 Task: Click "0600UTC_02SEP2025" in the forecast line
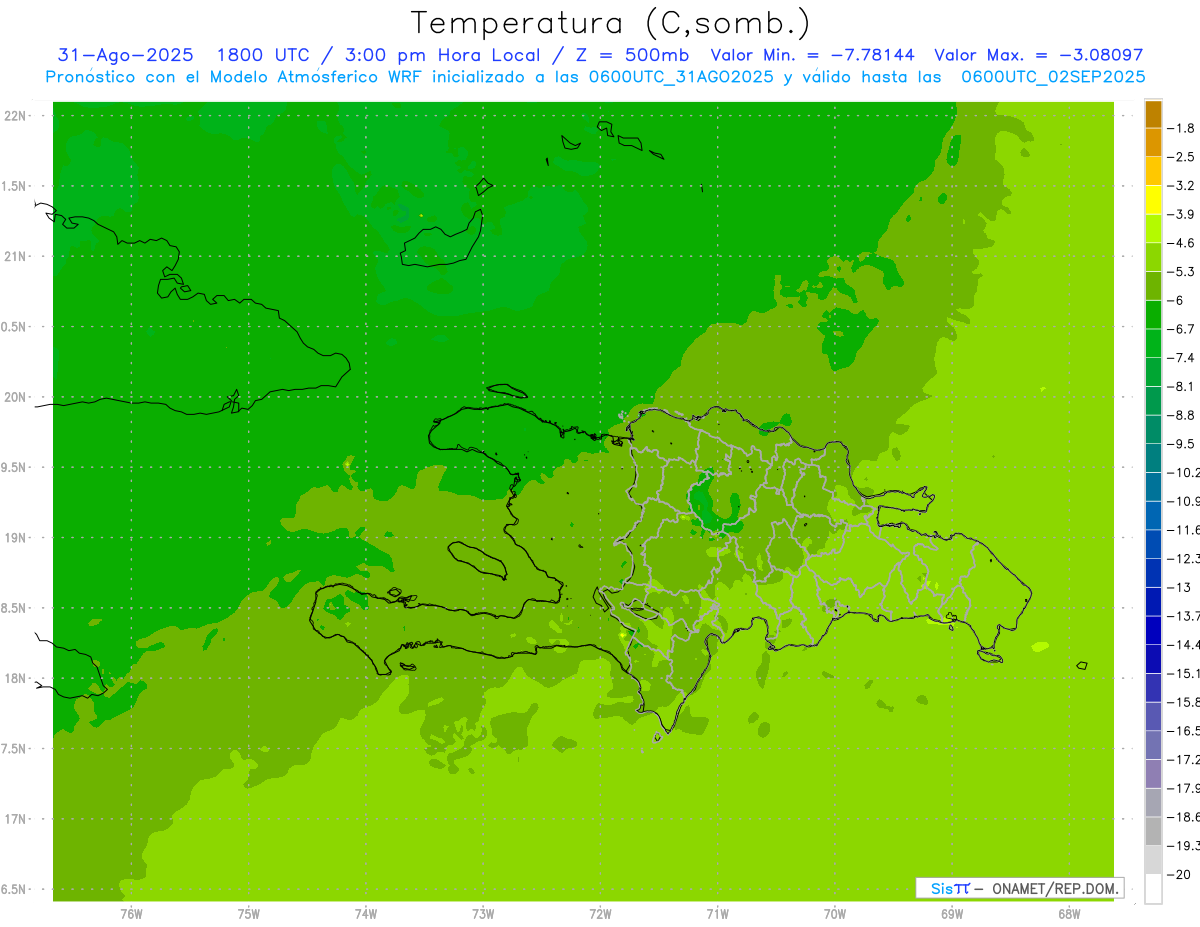click(1053, 76)
